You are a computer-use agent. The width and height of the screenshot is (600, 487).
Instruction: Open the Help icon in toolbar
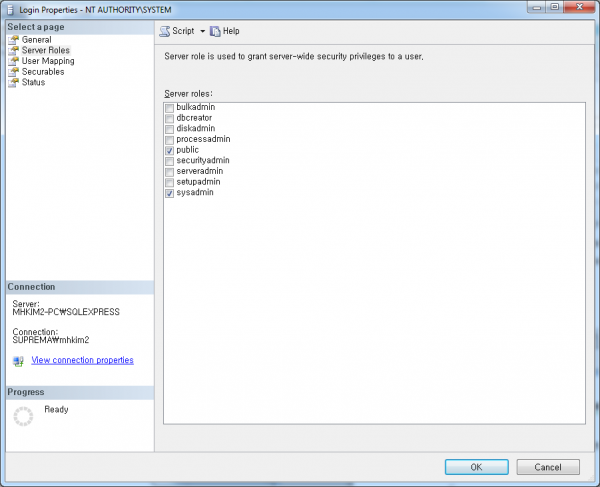click(215, 31)
